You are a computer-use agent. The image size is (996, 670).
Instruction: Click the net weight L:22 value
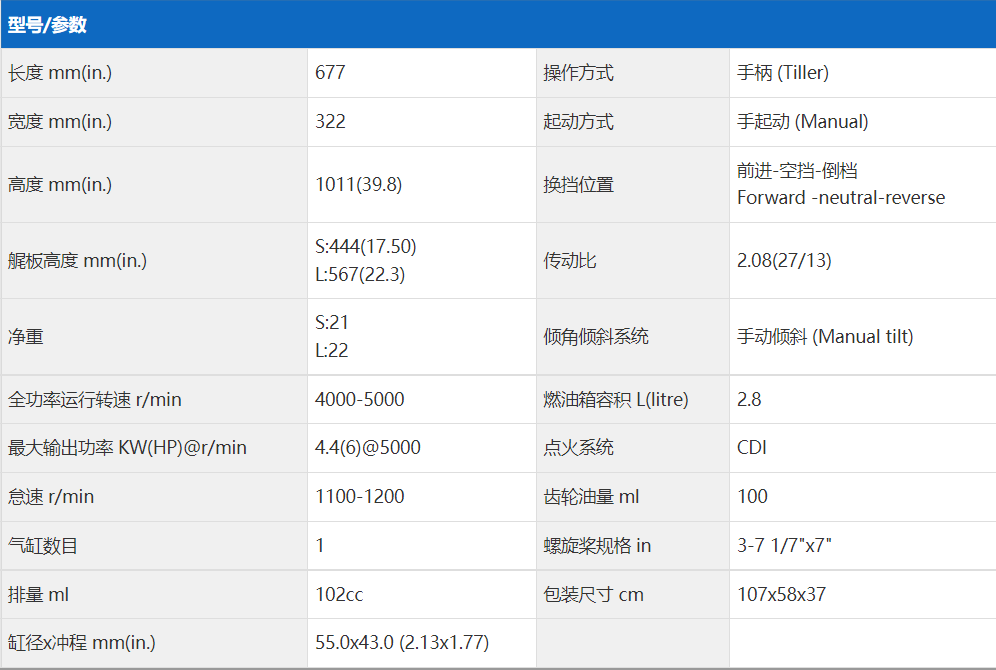click(x=332, y=351)
